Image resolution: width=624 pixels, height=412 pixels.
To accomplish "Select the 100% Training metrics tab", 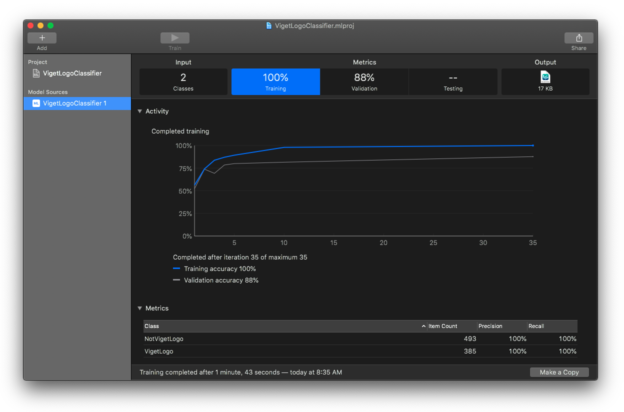I will [x=275, y=82].
